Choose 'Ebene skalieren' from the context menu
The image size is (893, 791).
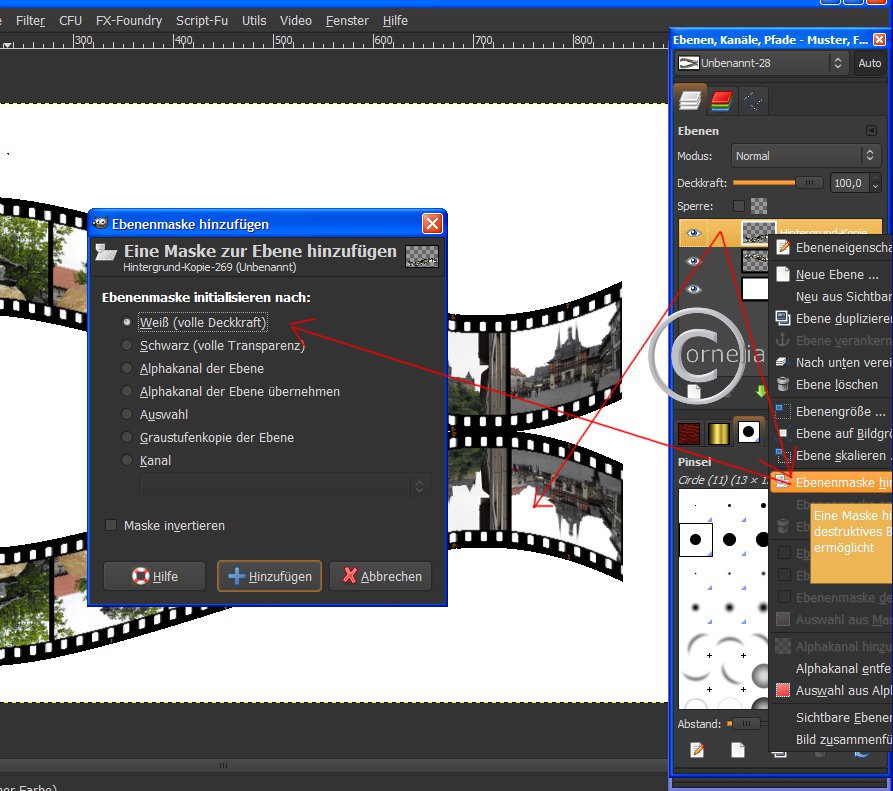840,455
